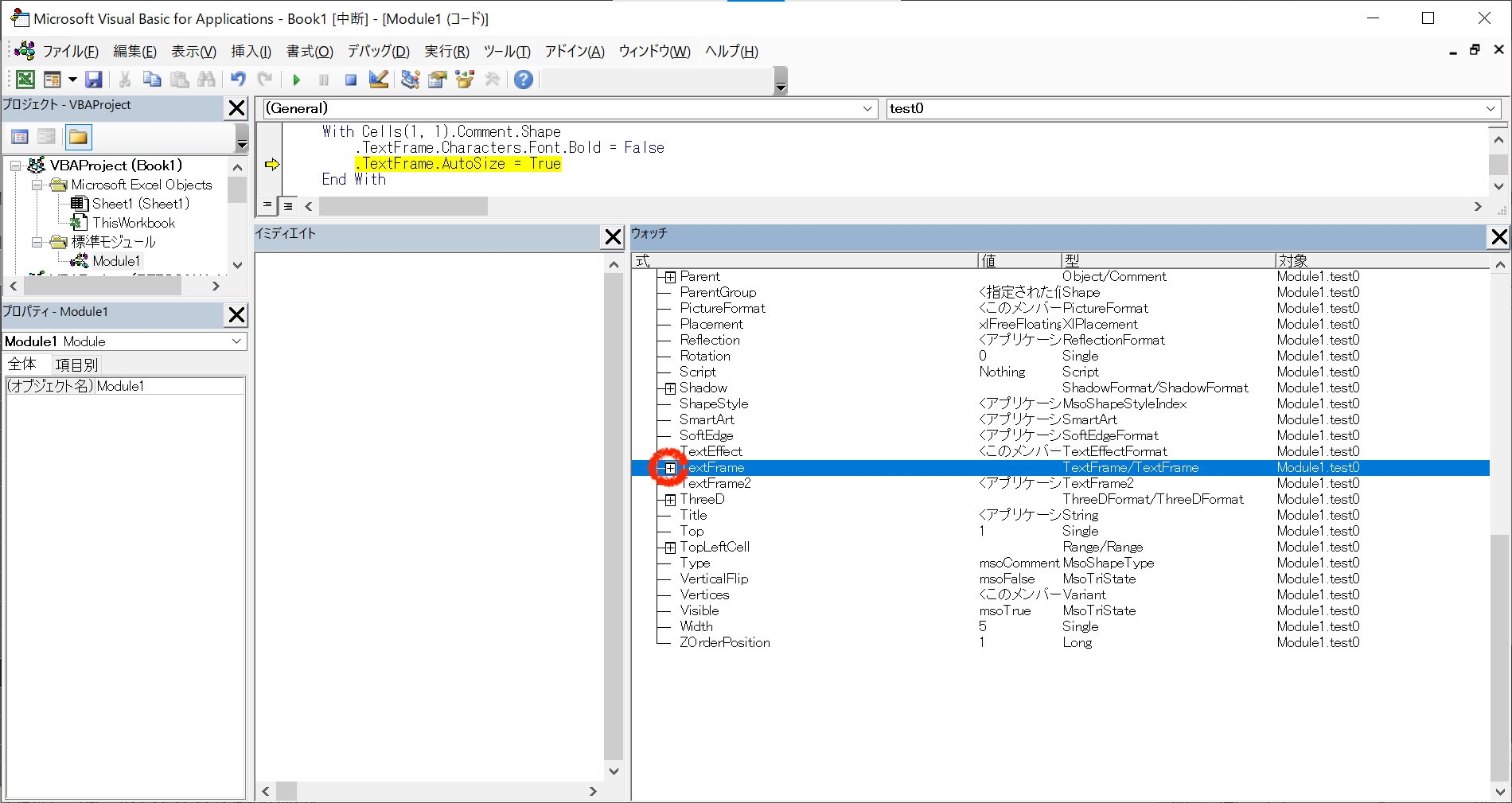Click the Cut scissors icon
This screenshot has width=1512, height=803.
pos(125,80)
